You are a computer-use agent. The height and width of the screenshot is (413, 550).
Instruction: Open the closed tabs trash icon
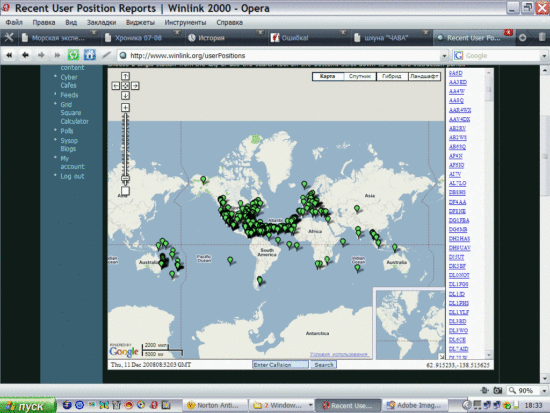coord(542,37)
